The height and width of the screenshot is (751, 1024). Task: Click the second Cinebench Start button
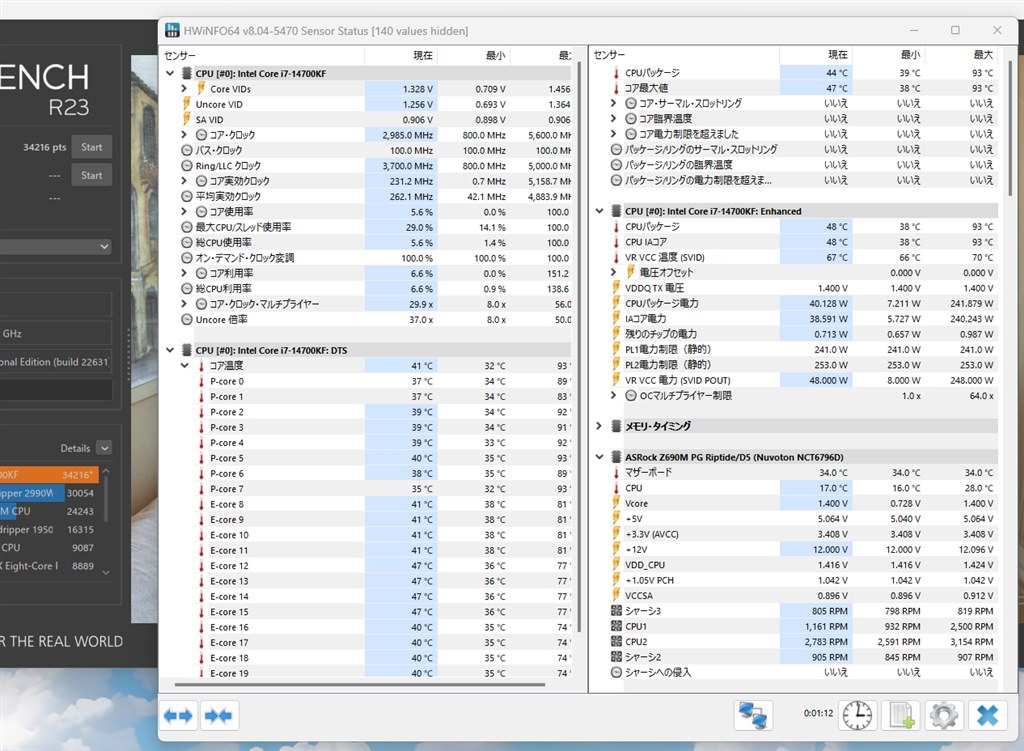[91, 175]
